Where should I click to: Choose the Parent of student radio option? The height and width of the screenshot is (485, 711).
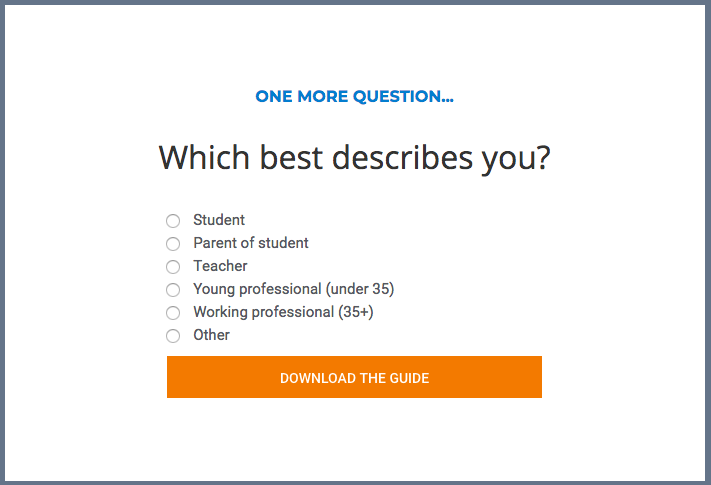(173, 244)
